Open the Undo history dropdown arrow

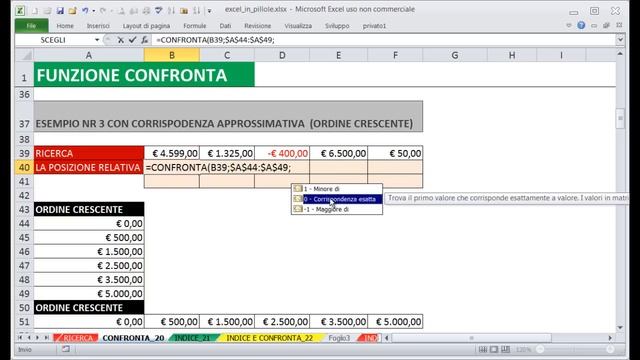93,11
